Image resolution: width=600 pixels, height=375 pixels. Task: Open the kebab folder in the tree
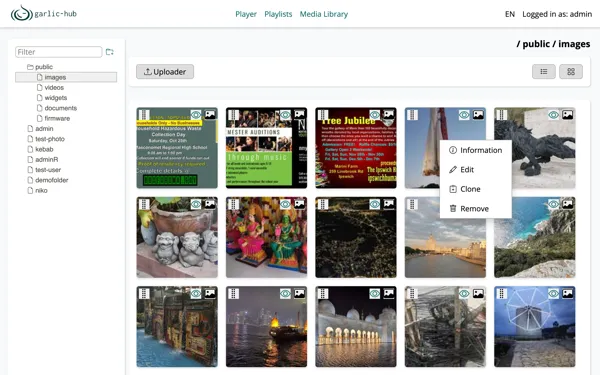coord(40,149)
